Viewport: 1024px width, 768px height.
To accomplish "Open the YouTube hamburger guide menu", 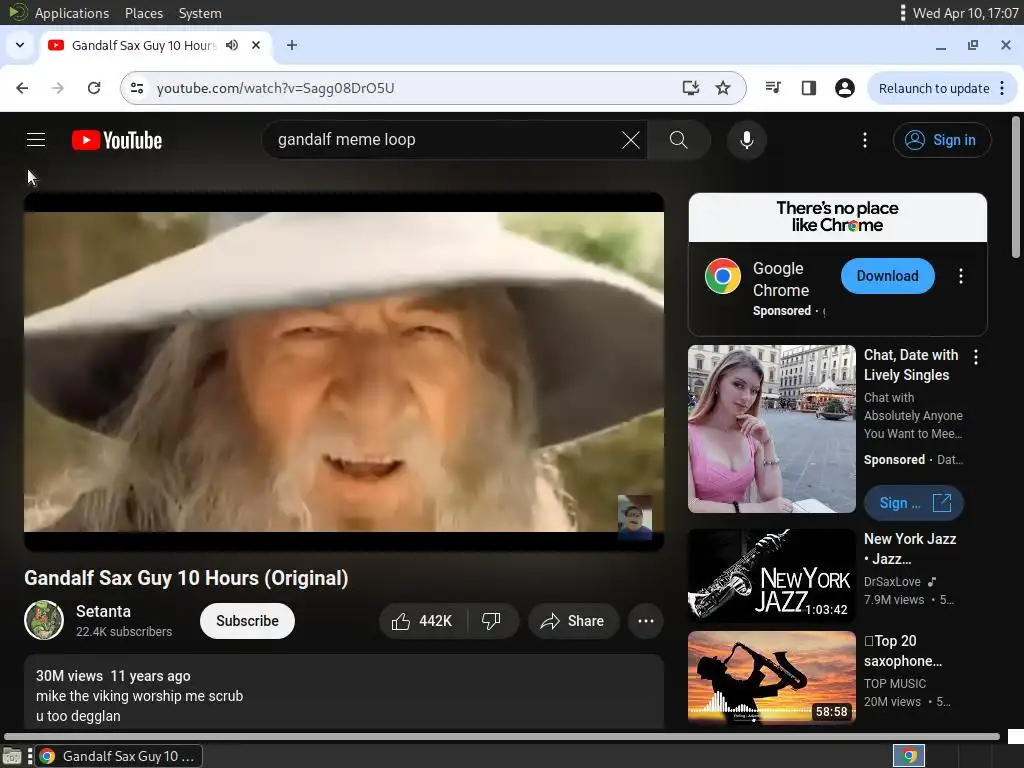I will 36,140.
